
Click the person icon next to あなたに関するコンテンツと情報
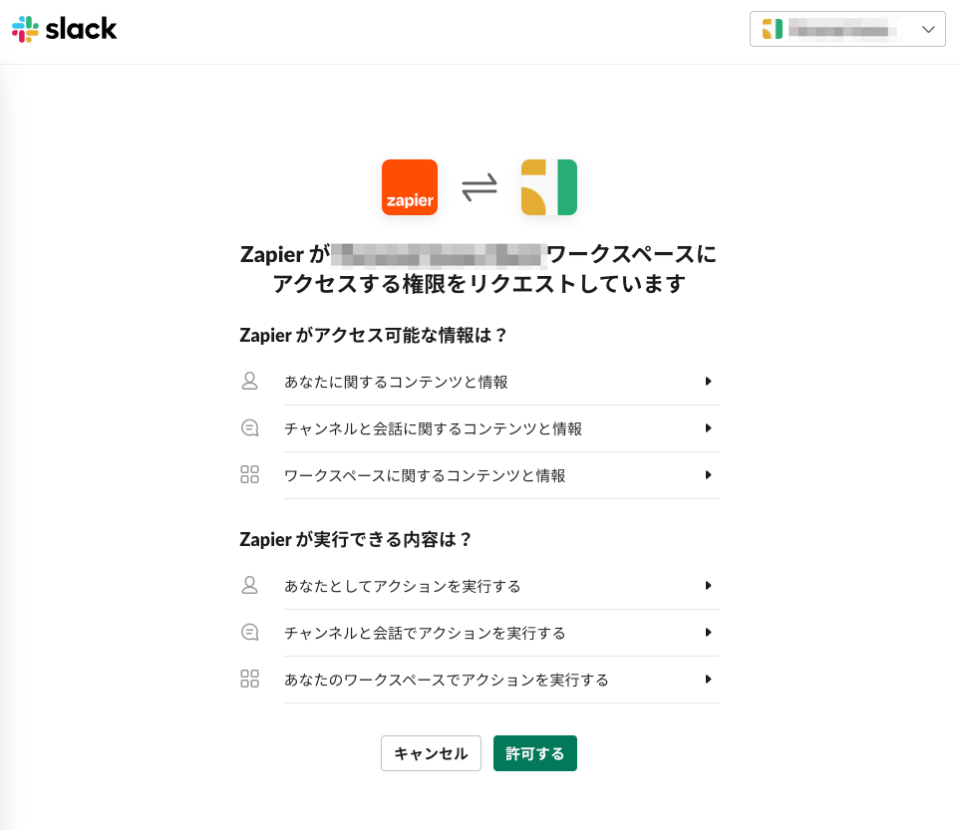coord(250,381)
